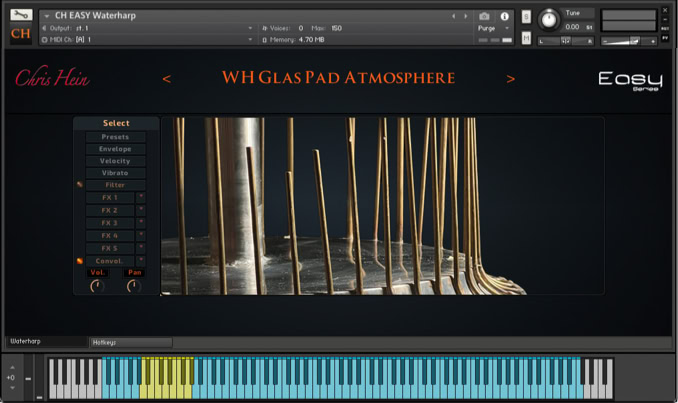
Task: Open the small selector beside FX 5
Action: coord(141,249)
